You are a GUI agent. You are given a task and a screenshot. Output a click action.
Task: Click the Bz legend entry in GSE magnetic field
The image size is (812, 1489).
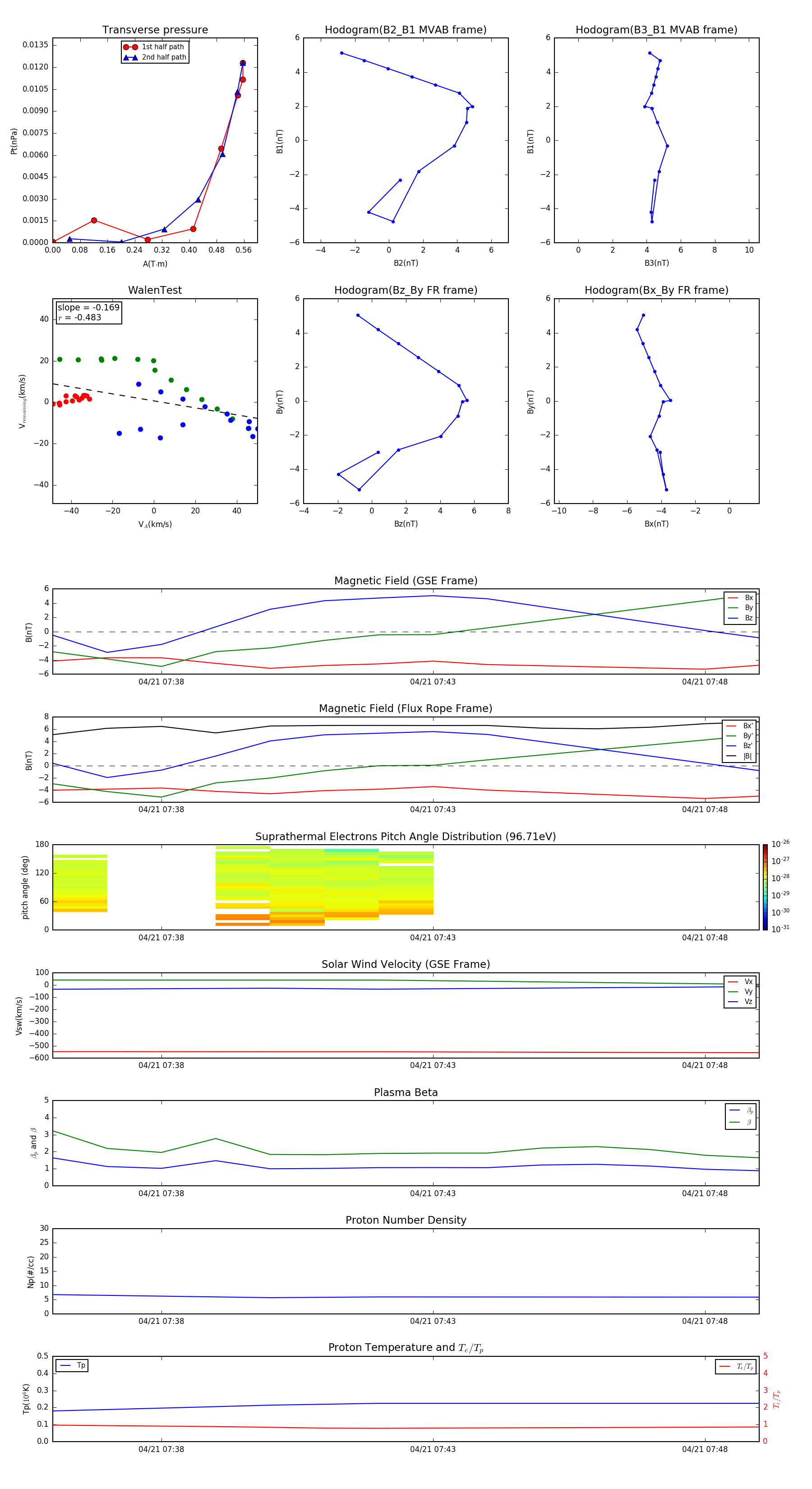740,618
